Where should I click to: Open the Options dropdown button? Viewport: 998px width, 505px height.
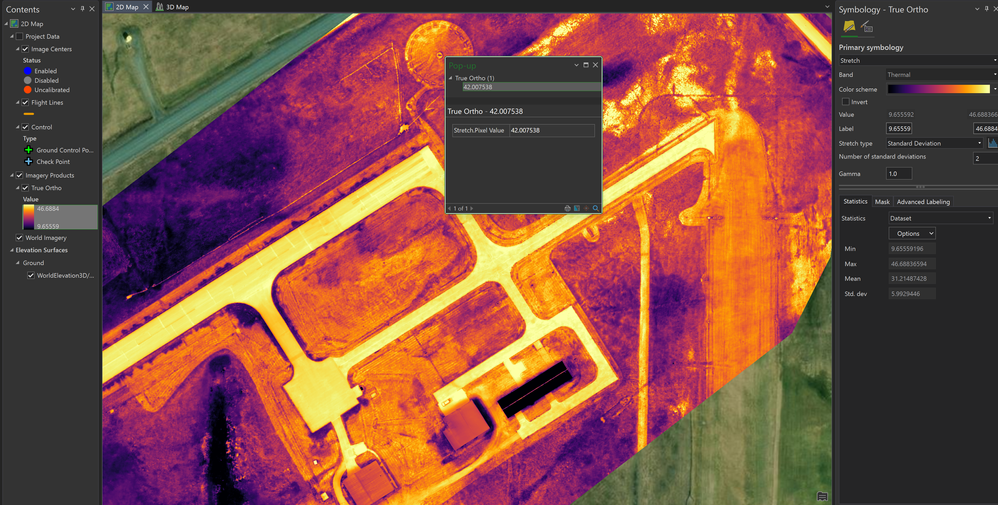[912, 234]
